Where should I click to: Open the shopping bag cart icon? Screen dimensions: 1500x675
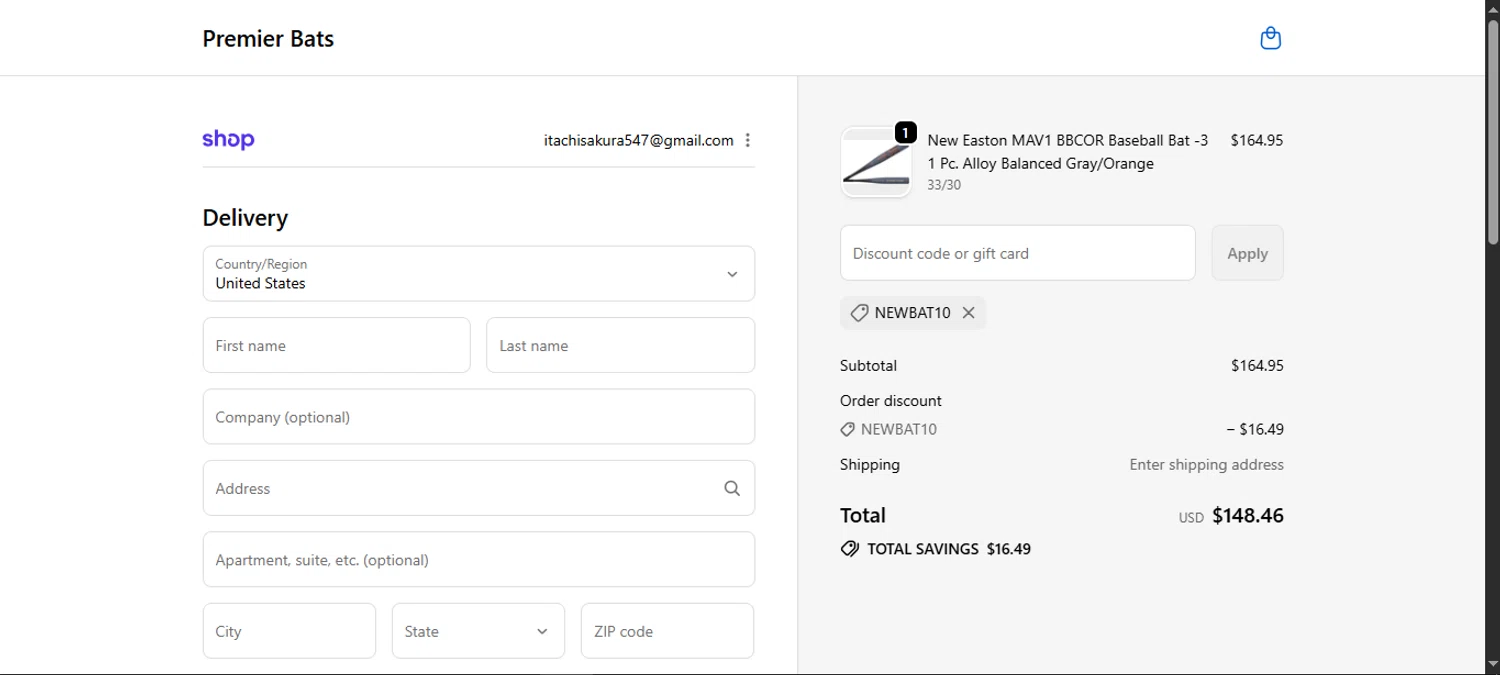coord(1270,38)
